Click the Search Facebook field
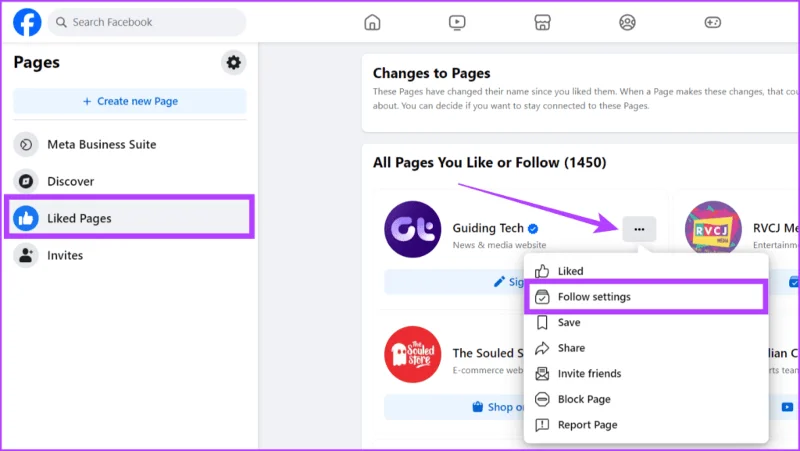Viewport: 800px width, 451px height. click(x=147, y=22)
